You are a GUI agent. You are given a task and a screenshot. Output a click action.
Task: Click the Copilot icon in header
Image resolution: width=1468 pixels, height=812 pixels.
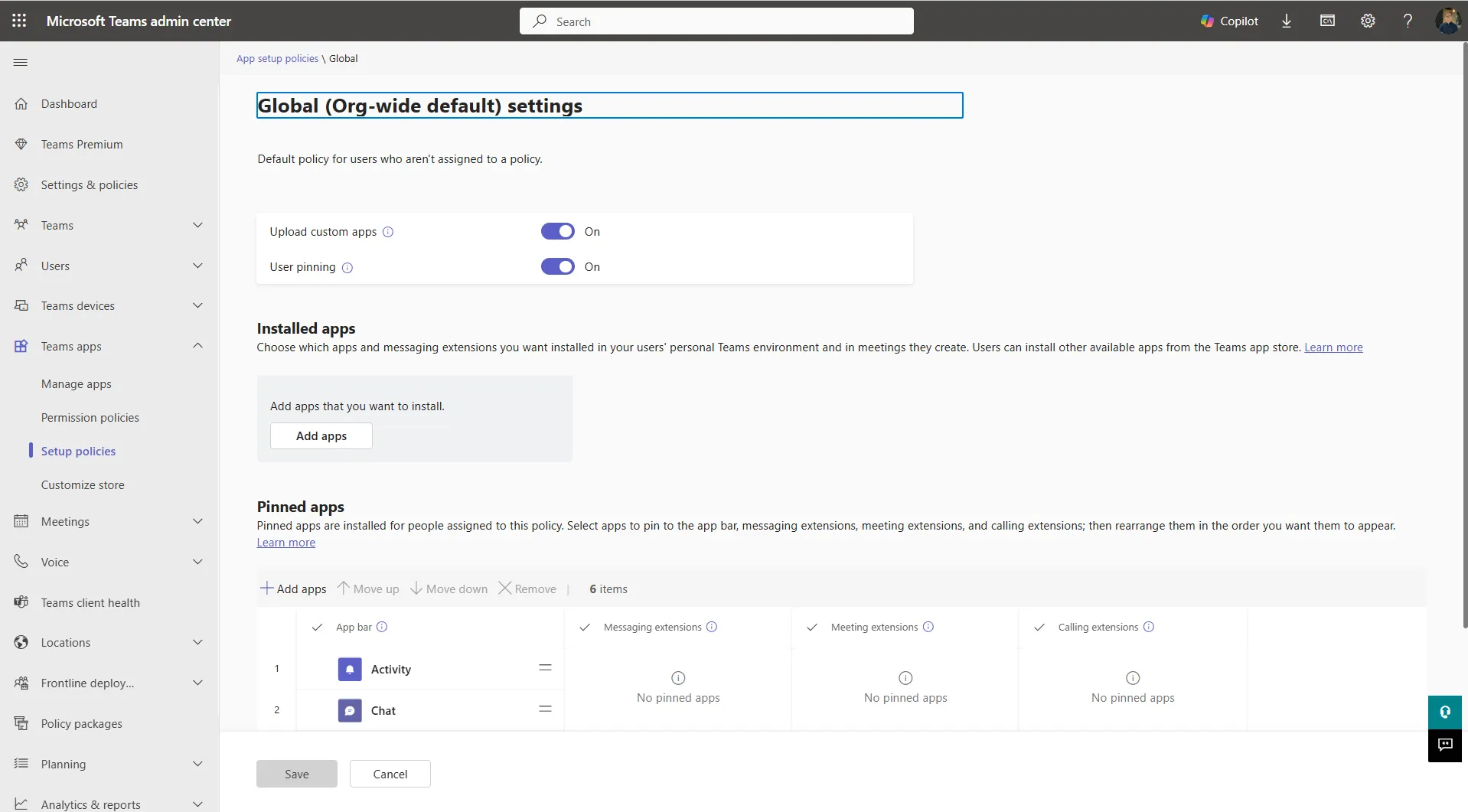pos(1228,21)
